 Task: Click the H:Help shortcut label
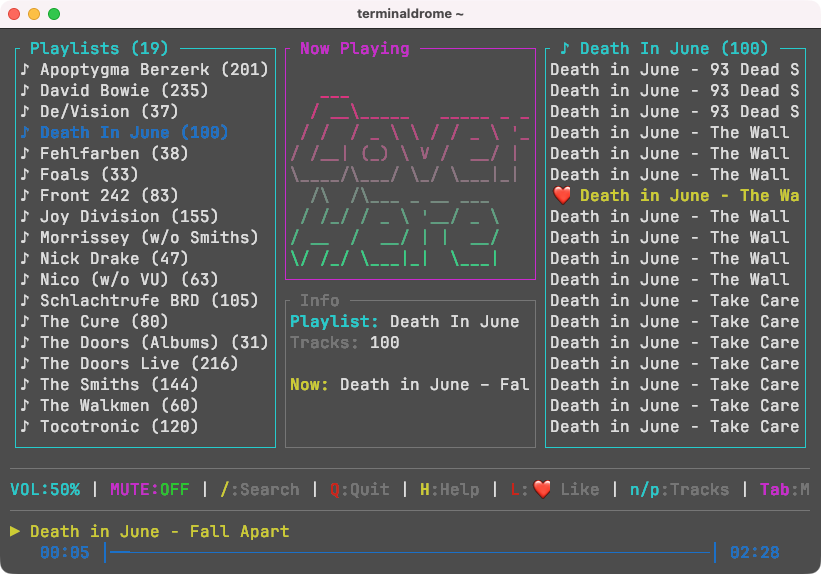[449, 489]
